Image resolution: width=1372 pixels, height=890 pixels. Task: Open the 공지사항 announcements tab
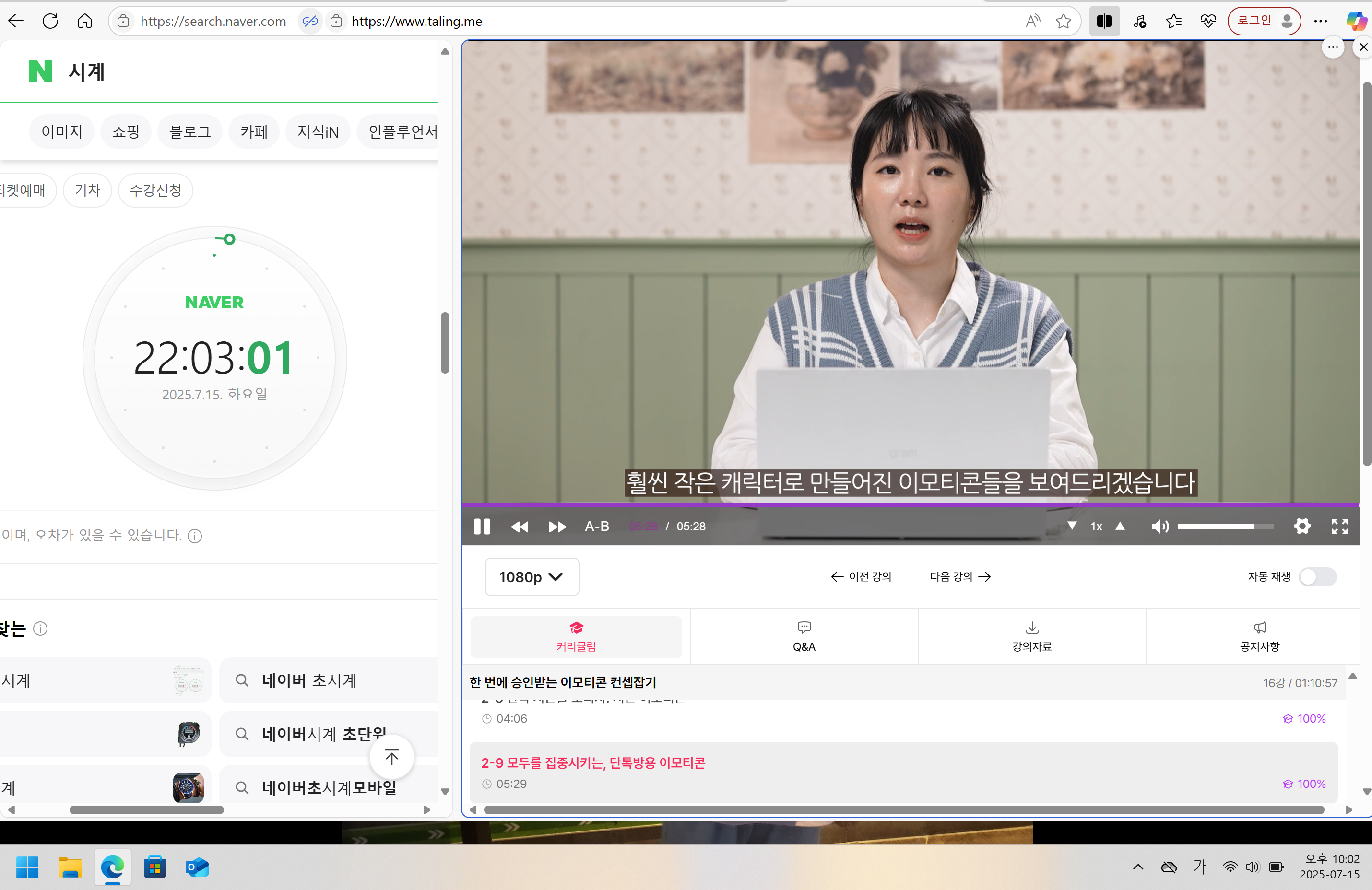[1260, 636]
